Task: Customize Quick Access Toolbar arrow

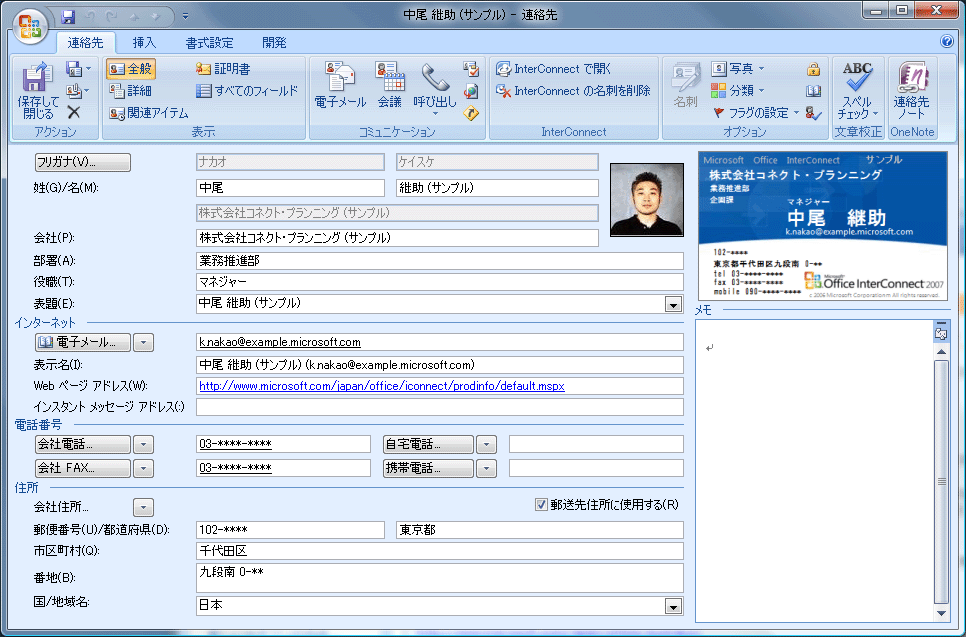Action: (x=185, y=17)
